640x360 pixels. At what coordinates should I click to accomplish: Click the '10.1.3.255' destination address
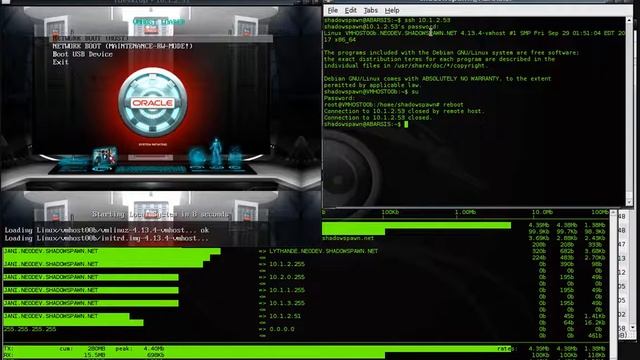(x=287, y=303)
